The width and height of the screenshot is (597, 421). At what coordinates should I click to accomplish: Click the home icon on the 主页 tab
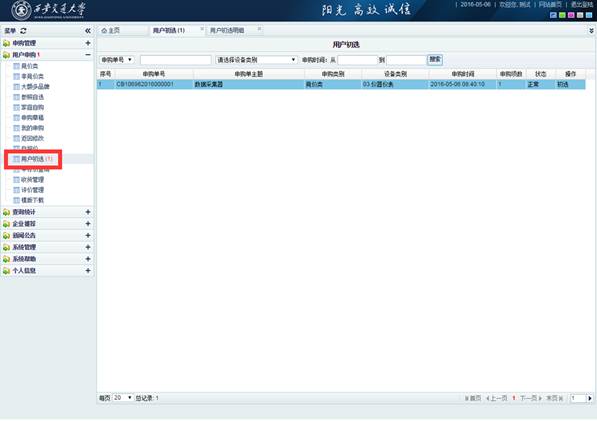104,30
